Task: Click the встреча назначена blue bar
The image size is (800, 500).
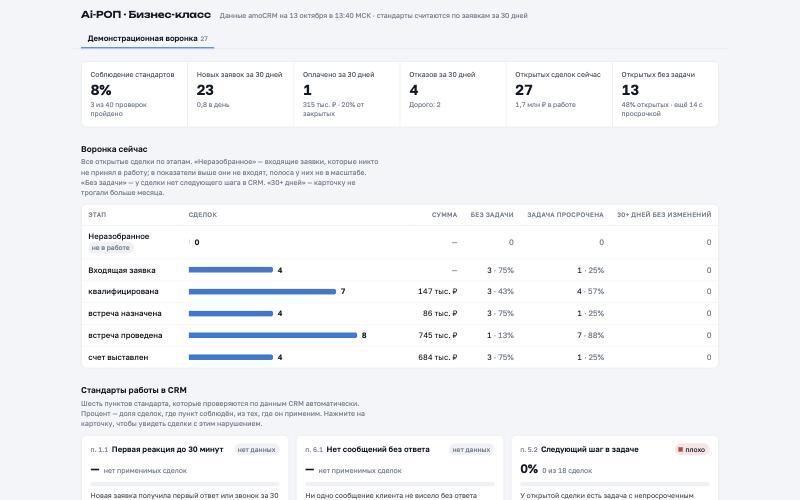Action: coord(231,313)
